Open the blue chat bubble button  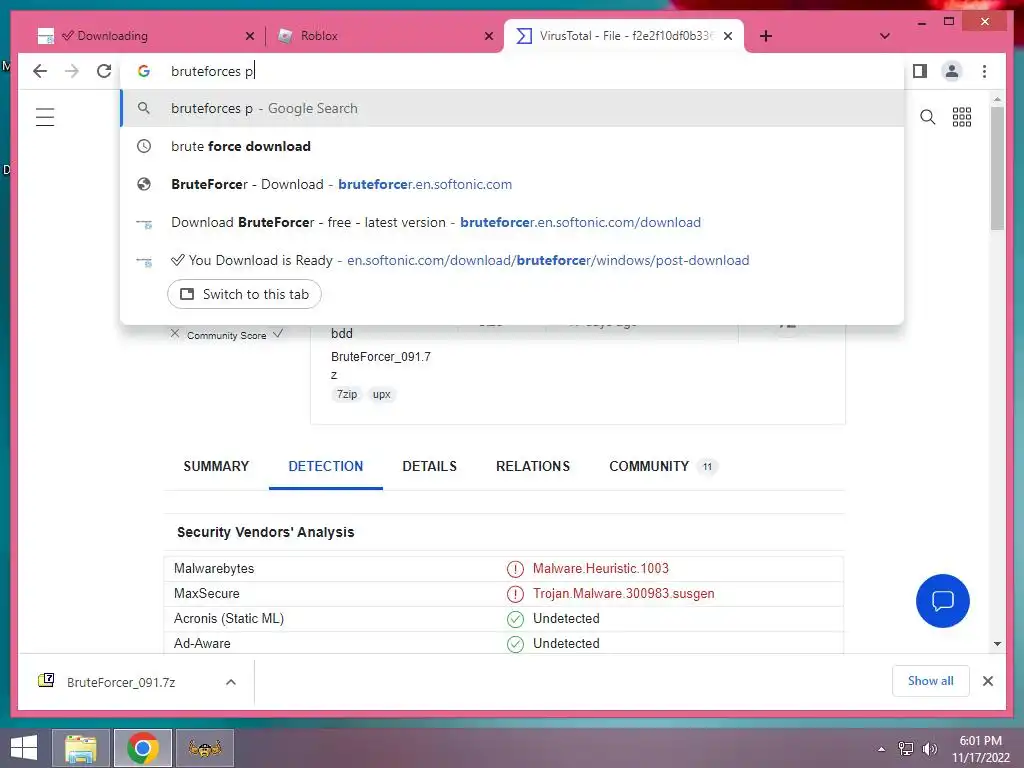942,601
